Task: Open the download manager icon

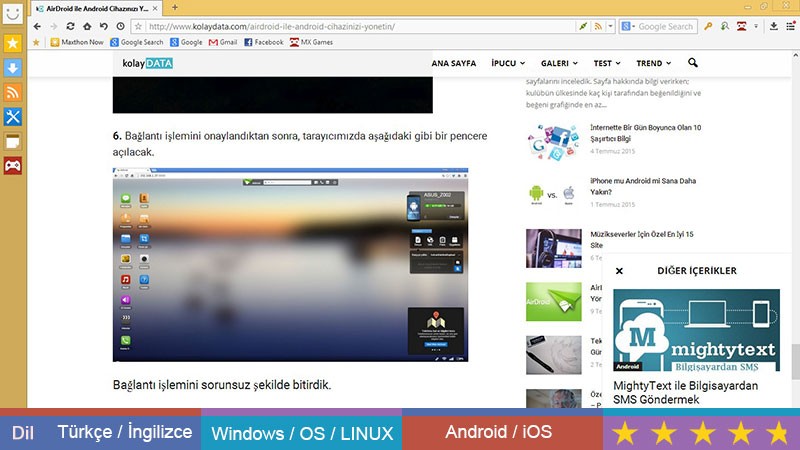Action: coord(773,27)
